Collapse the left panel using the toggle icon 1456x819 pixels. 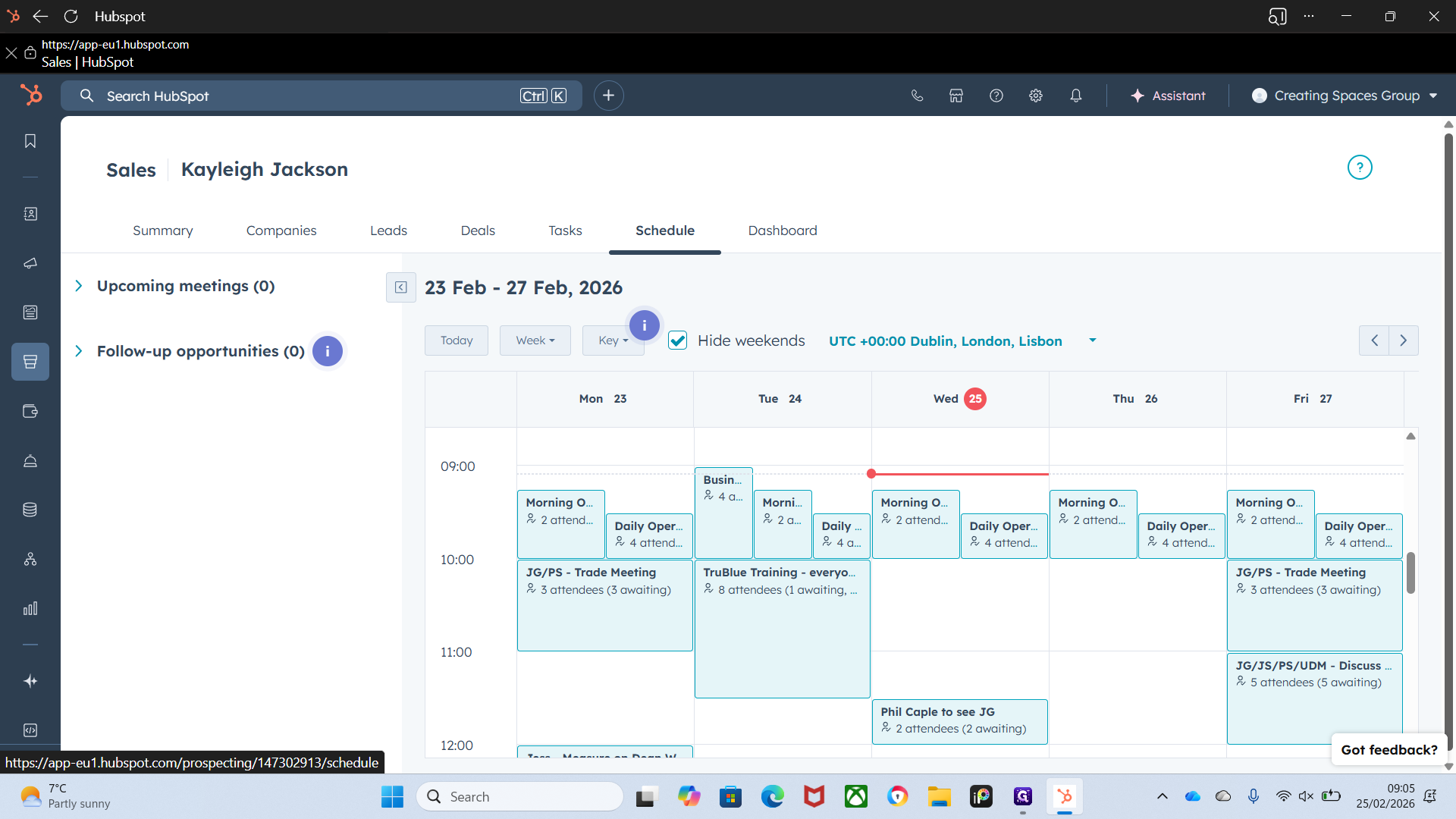pos(401,287)
